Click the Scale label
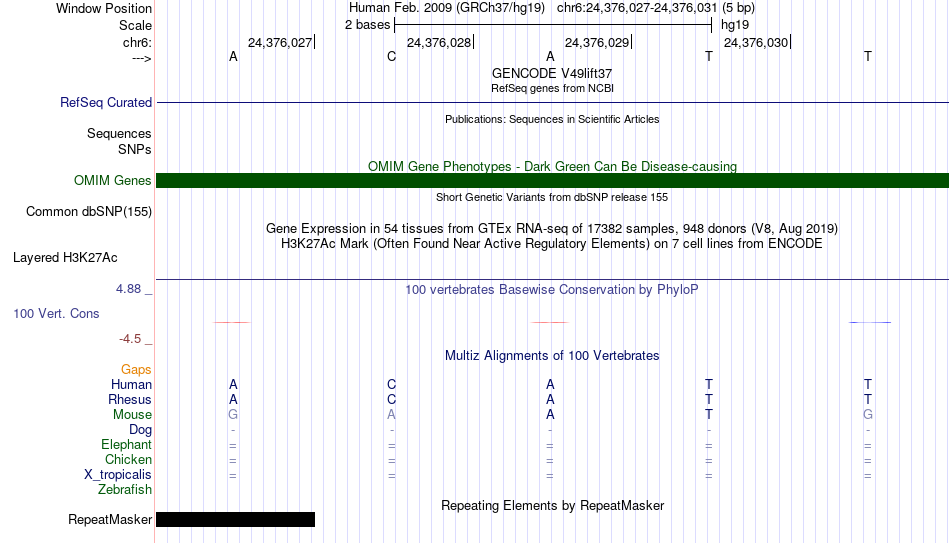 pos(135,25)
